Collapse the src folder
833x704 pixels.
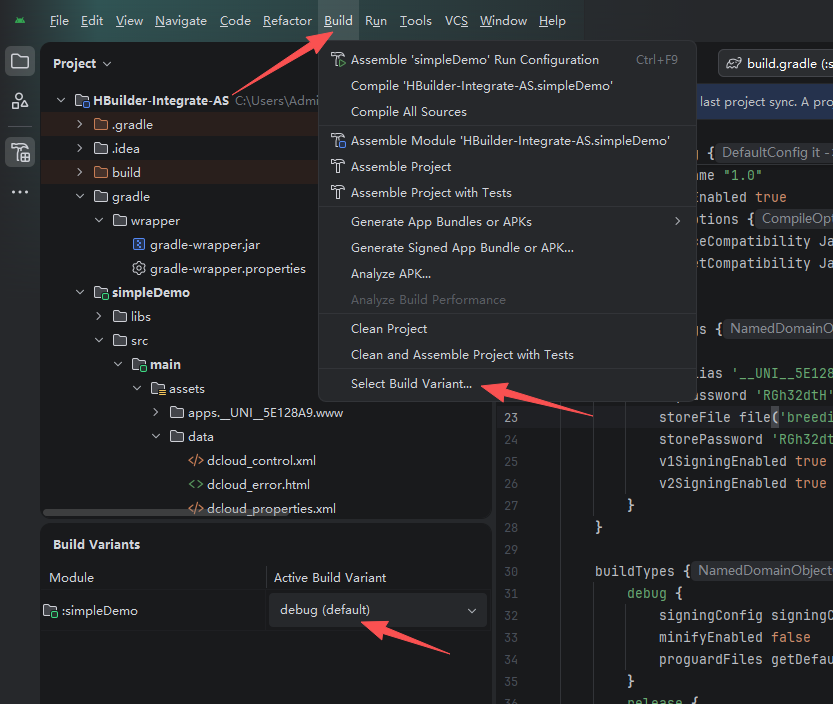point(99,340)
